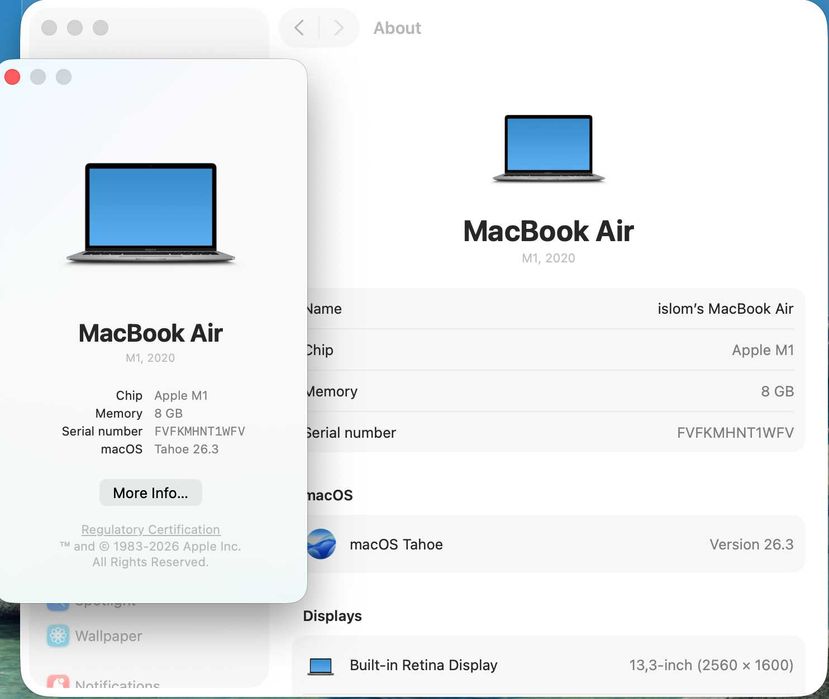The image size is (829, 699).
Task: Close the About This Mac window with the red button
Action: 12,77
